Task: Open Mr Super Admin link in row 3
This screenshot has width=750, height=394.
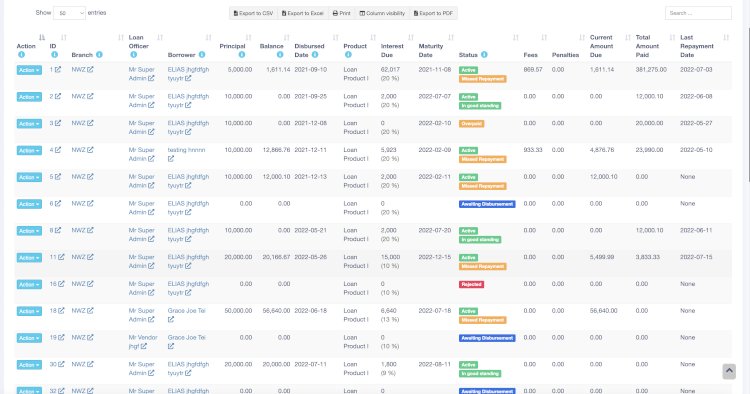Action: [142, 127]
